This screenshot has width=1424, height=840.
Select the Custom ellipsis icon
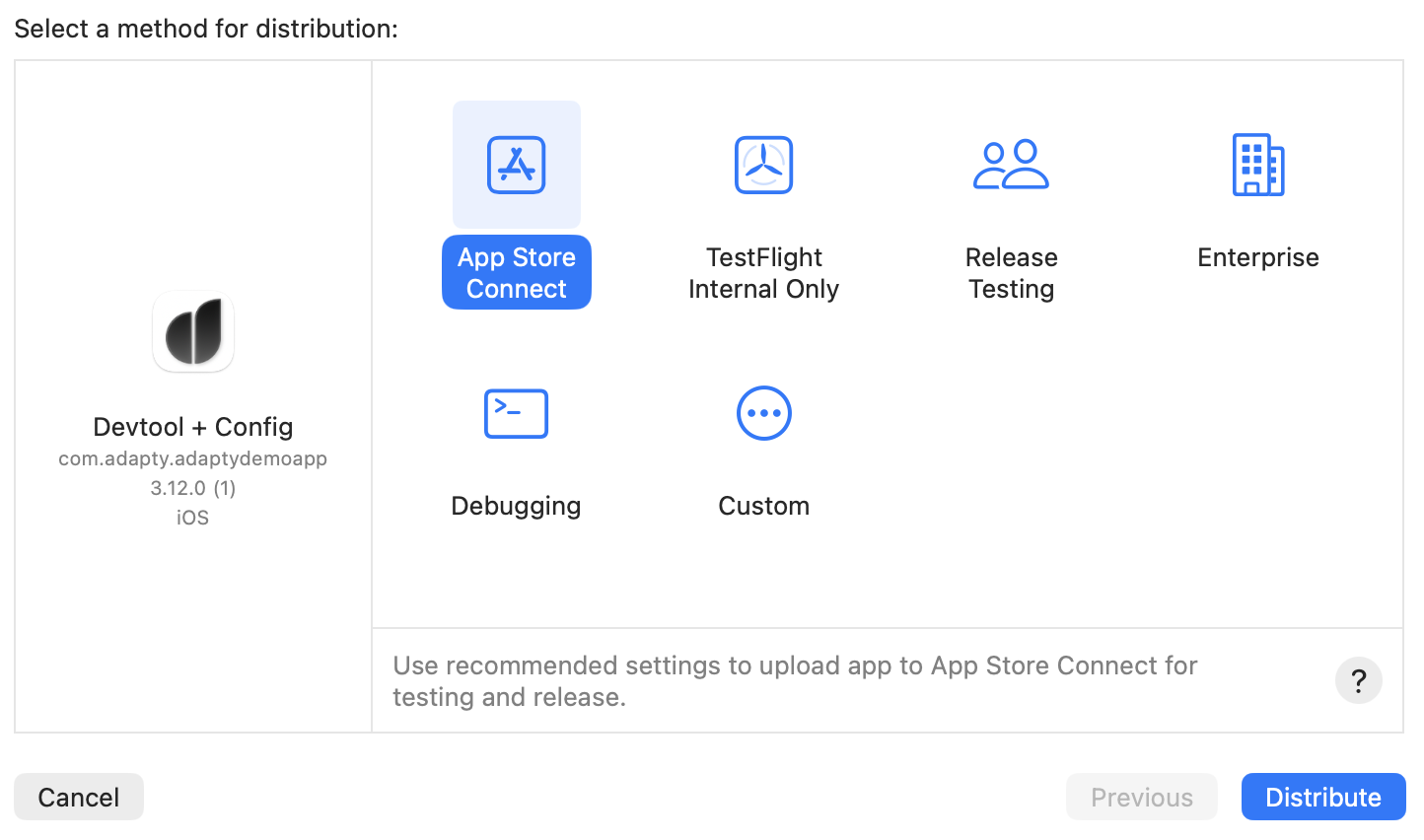pos(763,413)
